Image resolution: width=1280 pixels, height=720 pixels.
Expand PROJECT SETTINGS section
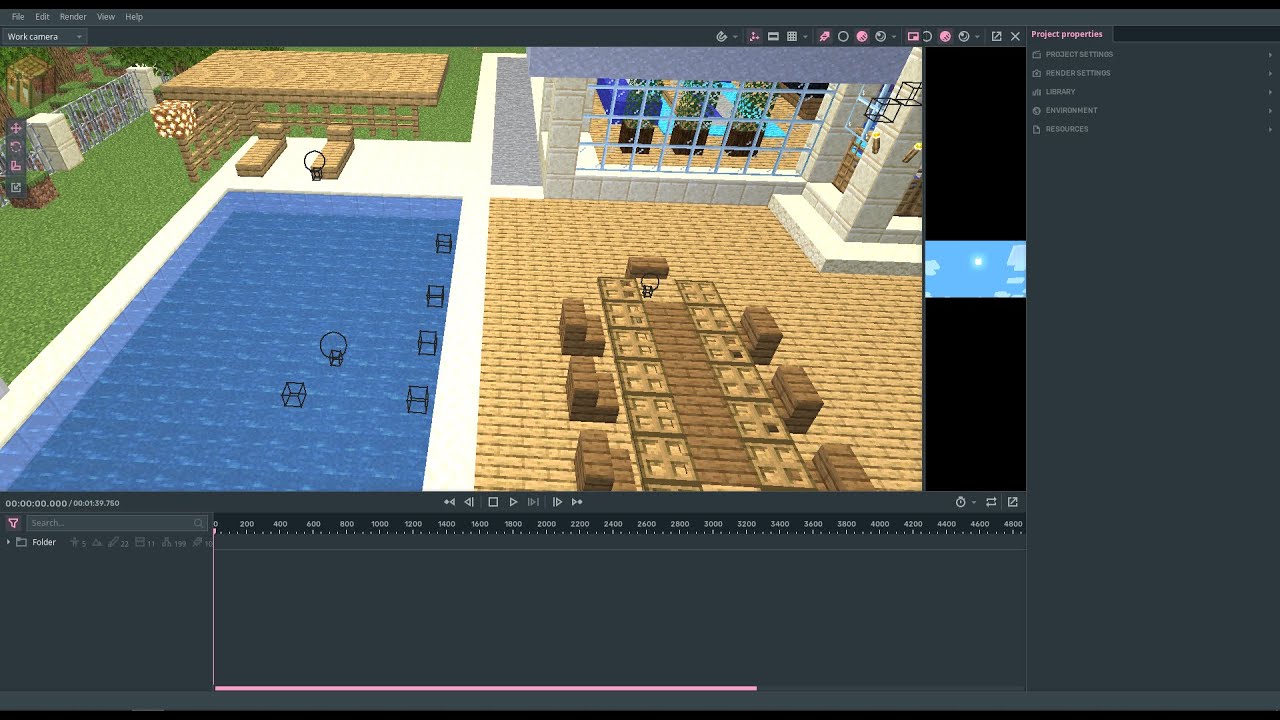[x=1153, y=54]
